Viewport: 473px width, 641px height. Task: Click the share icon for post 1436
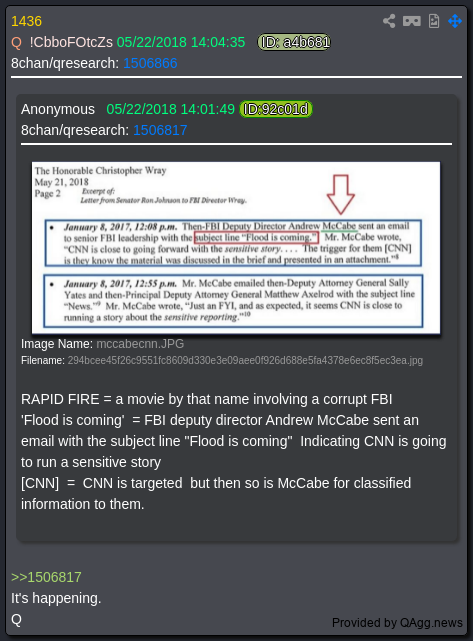point(389,21)
